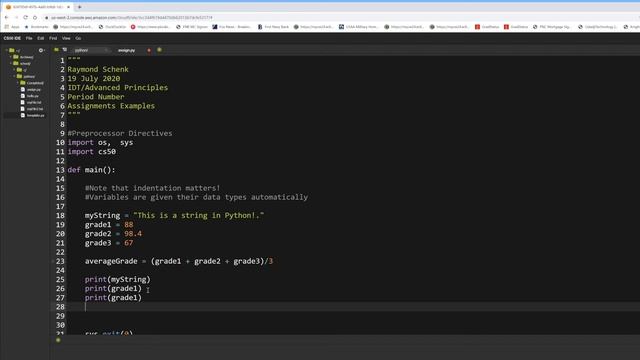Open the Bookmarks star folder
The image size is (640, 360).
pyautogui.click(x=37, y=27)
